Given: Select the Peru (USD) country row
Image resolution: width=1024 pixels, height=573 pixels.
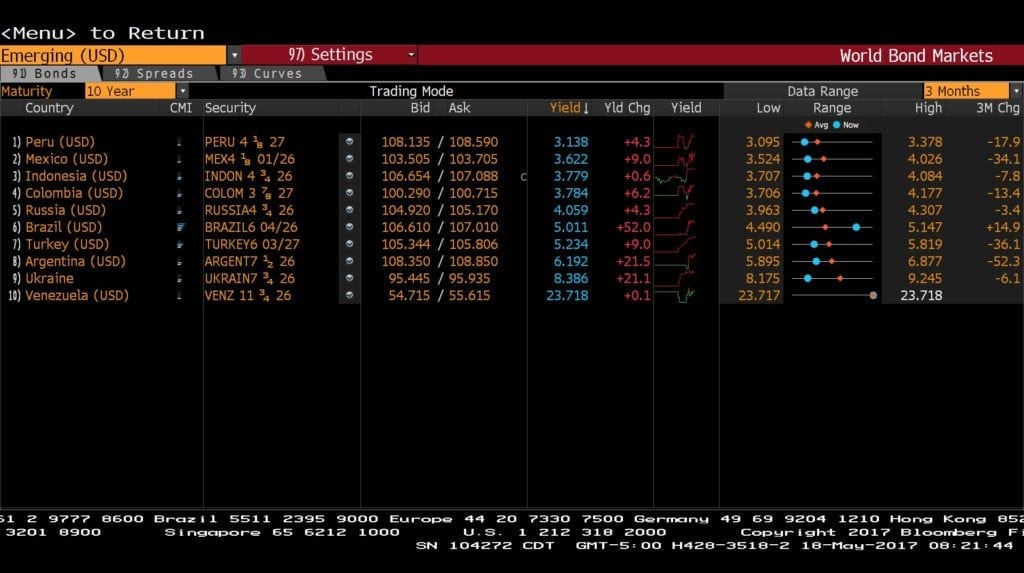Looking at the screenshot, I should point(59,141).
